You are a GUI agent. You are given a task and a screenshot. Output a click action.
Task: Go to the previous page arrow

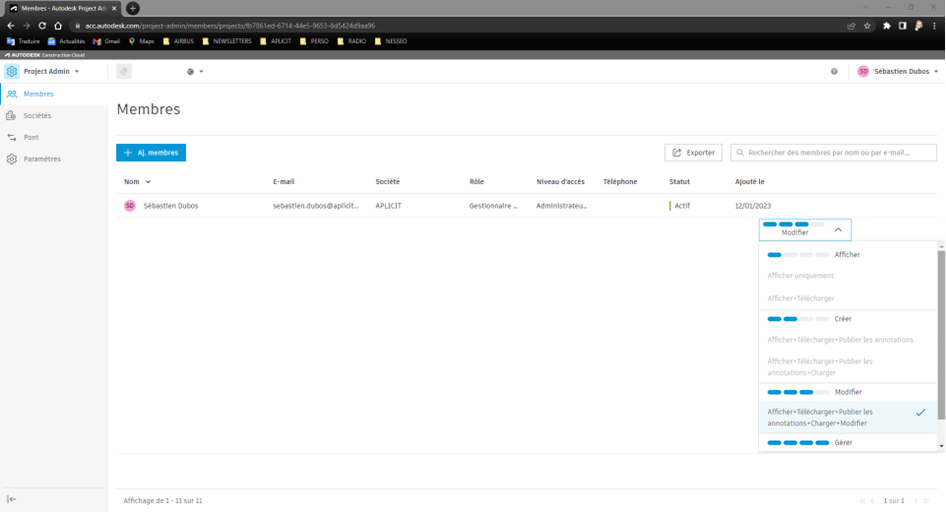click(872, 501)
